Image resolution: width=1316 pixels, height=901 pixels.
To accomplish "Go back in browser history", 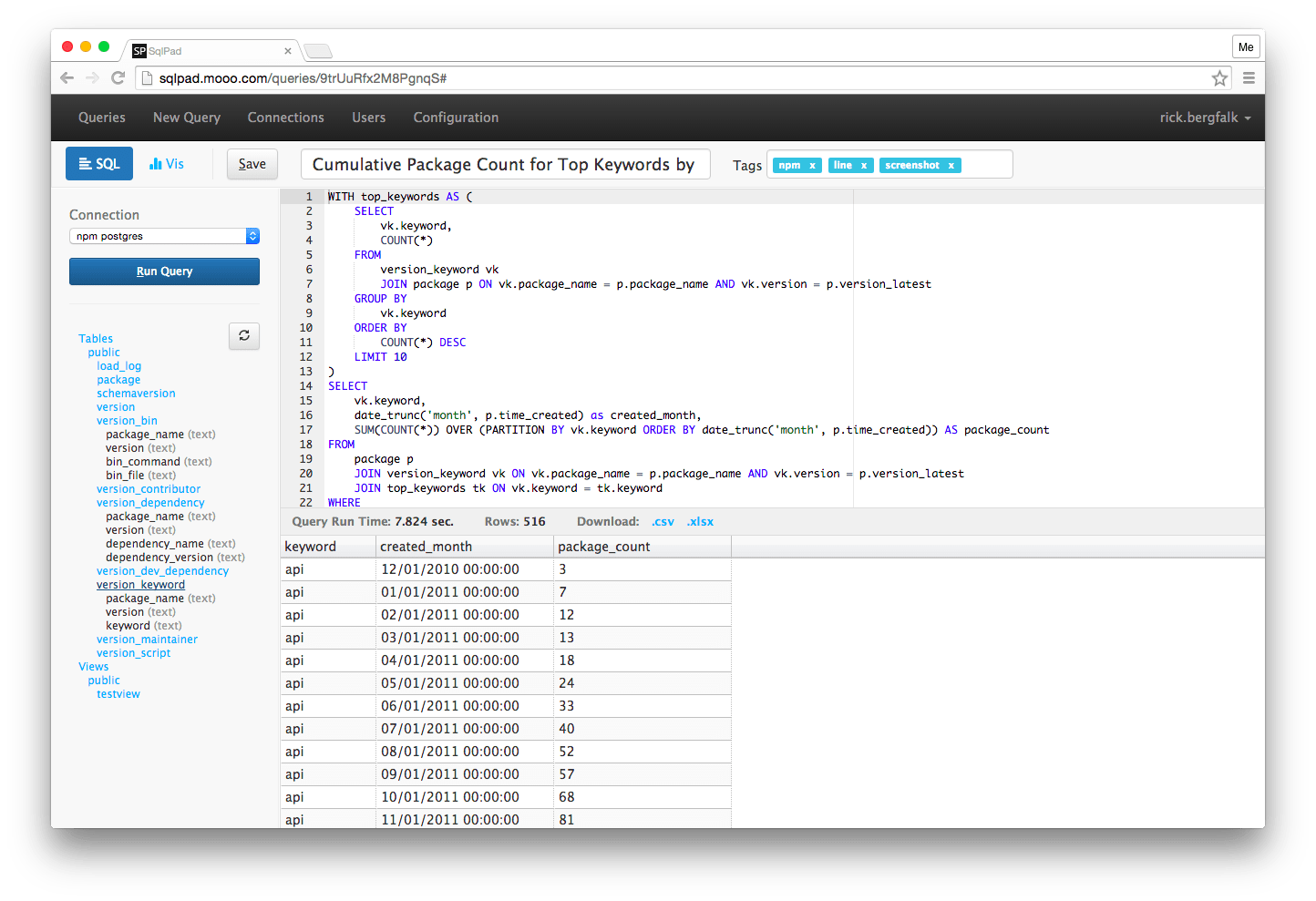I will [67, 78].
